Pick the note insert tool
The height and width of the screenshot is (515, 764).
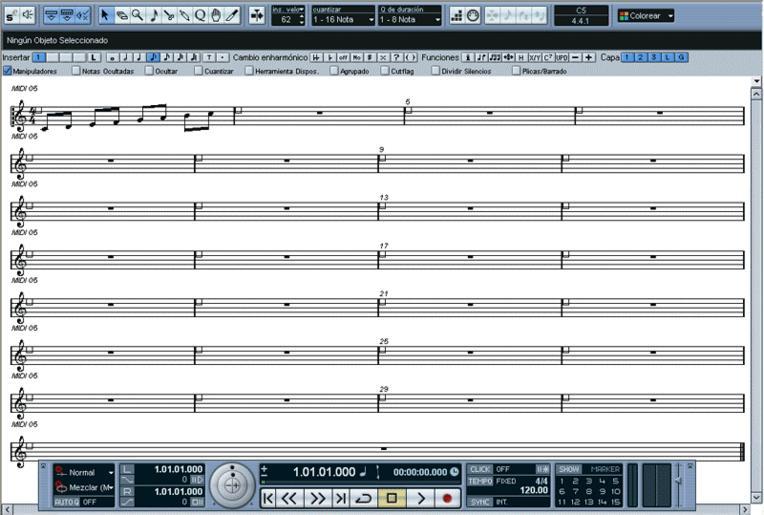153,15
